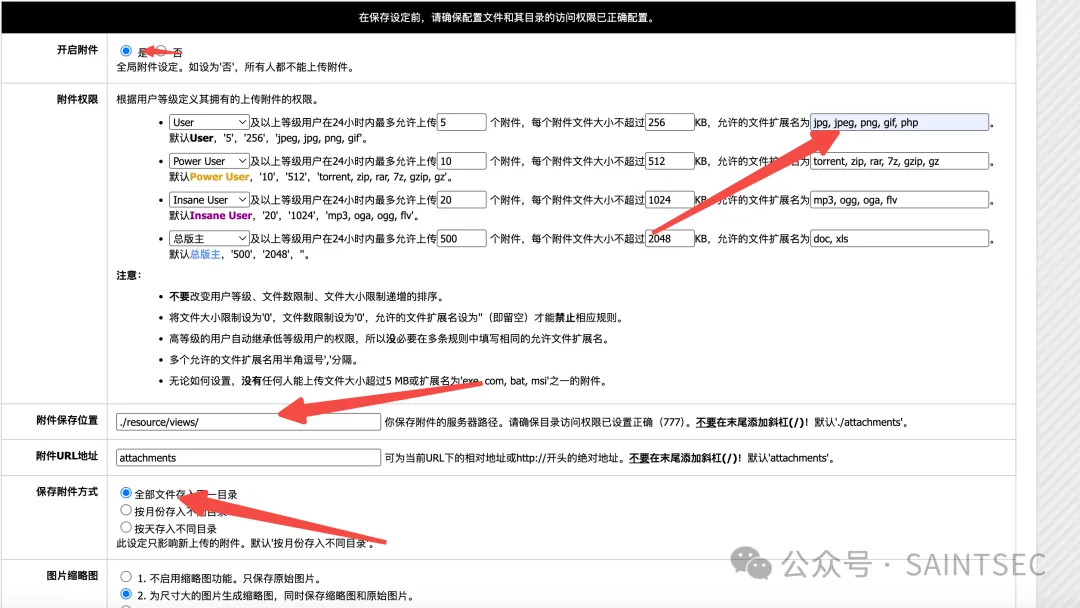Expand the '总版主' level dropdown
Viewport: 1080px width, 608px height.
point(209,239)
